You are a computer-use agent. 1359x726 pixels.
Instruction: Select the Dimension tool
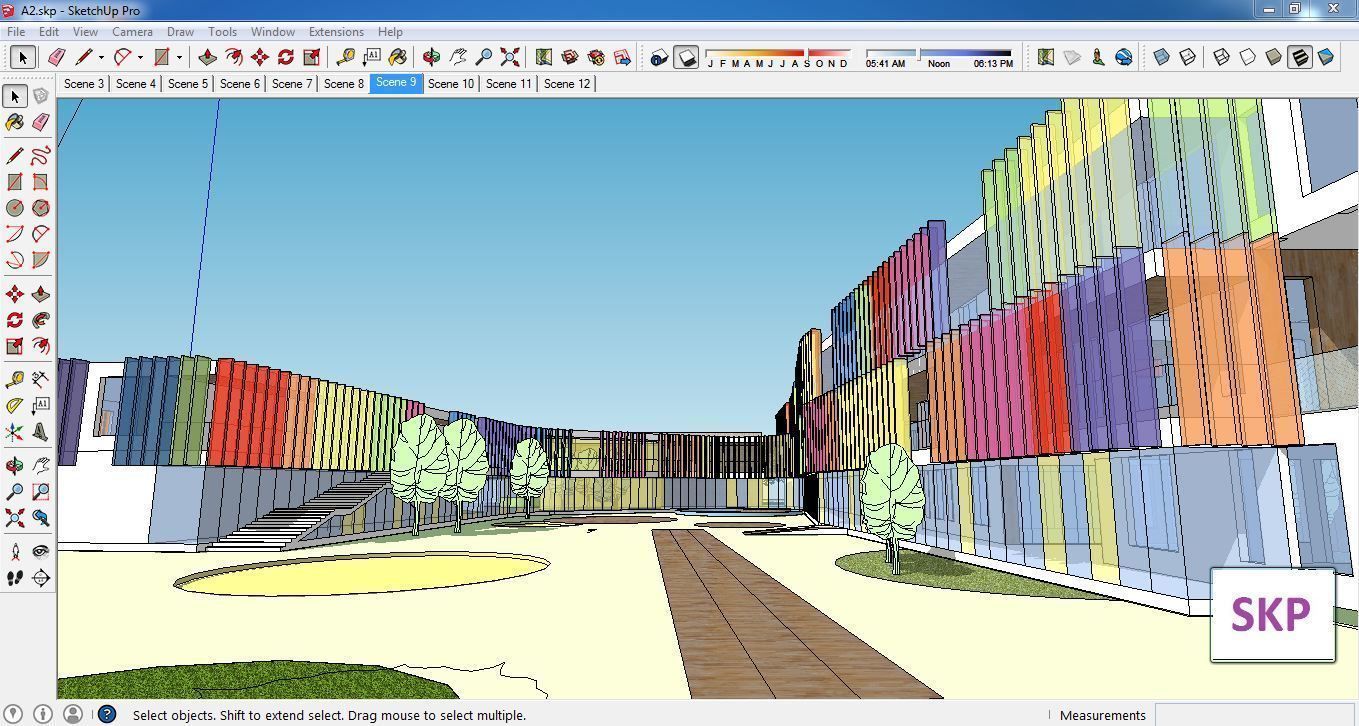click(41, 380)
